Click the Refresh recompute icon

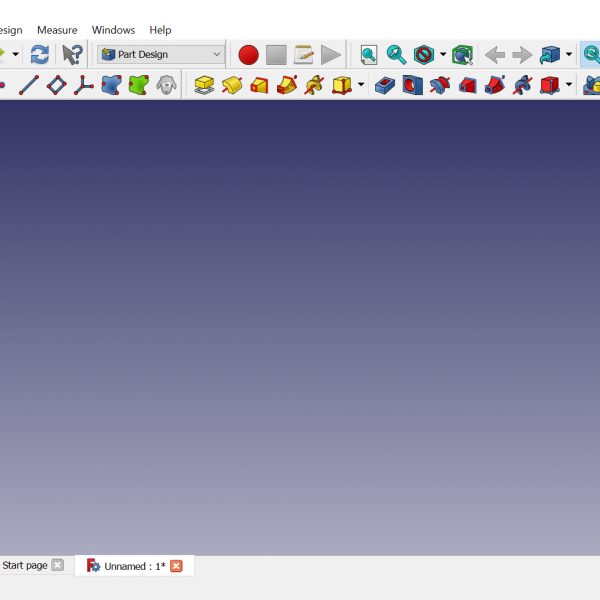click(39, 54)
